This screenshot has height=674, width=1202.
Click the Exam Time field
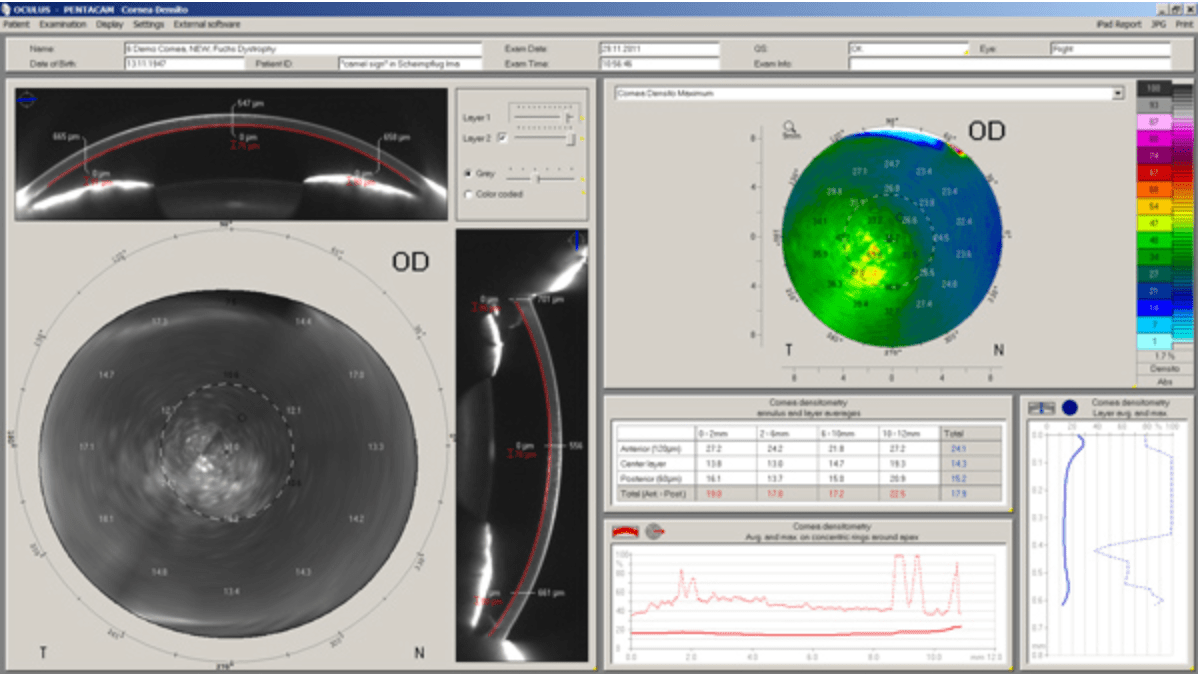pos(659,64)
